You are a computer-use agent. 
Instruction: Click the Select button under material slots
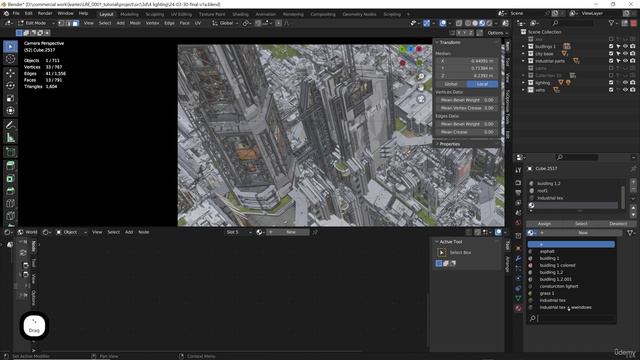click(x=581, y=224)
